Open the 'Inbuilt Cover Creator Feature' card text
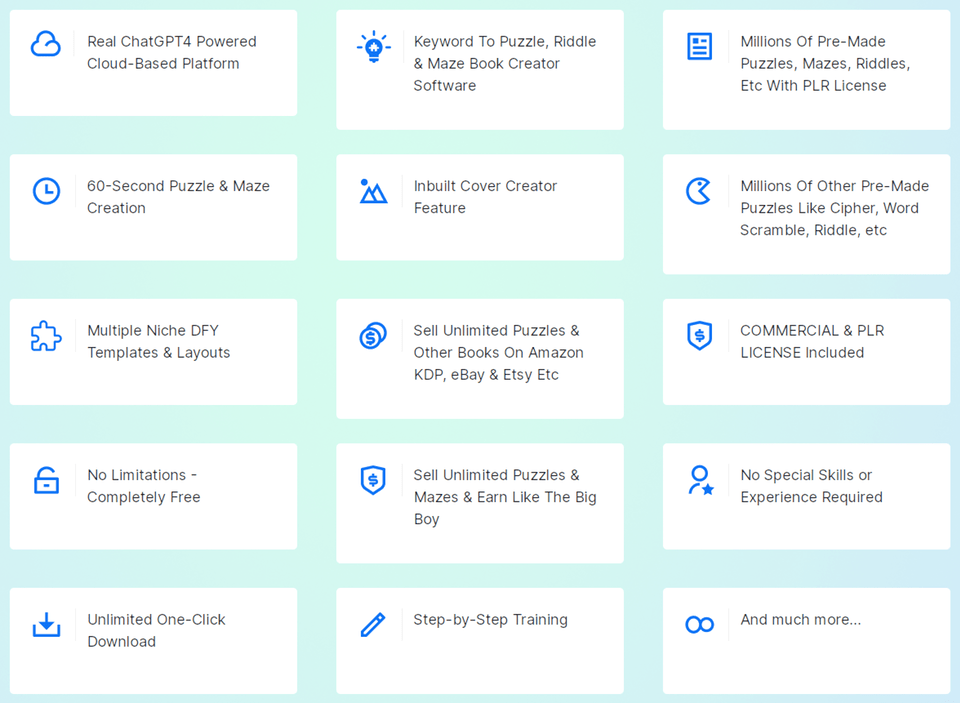 click(485, 197)
